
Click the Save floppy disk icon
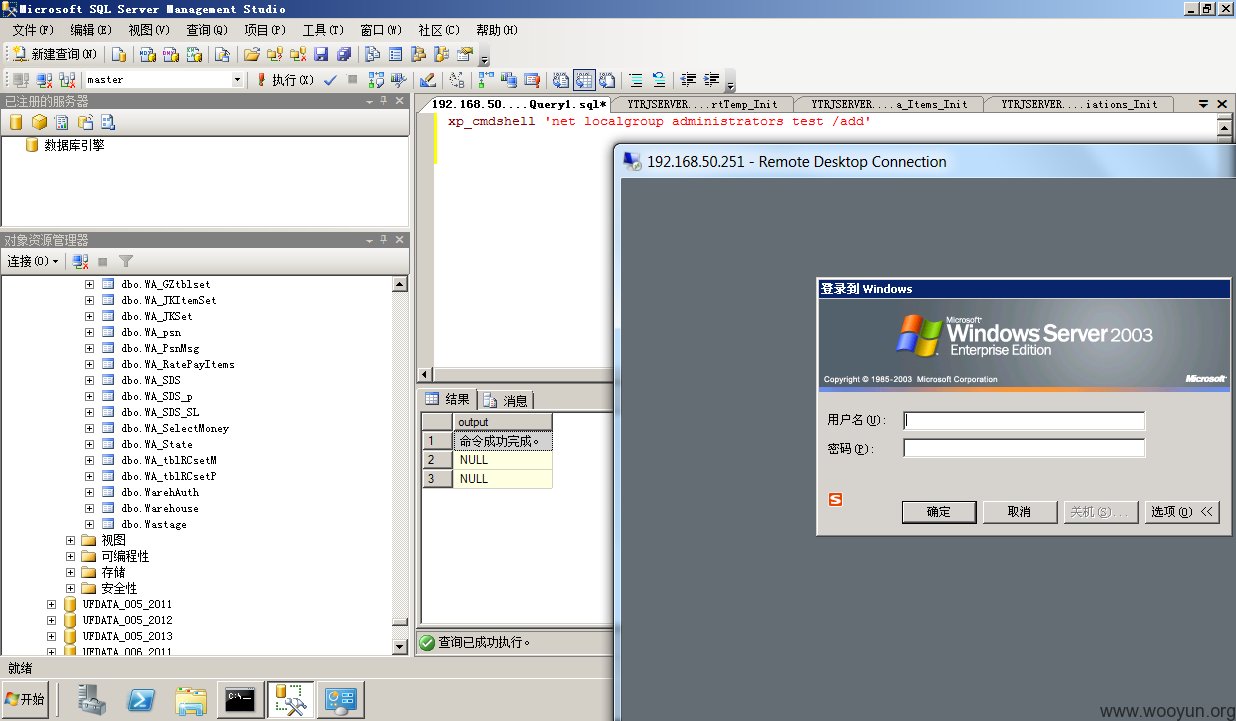(x=321, y=54)
